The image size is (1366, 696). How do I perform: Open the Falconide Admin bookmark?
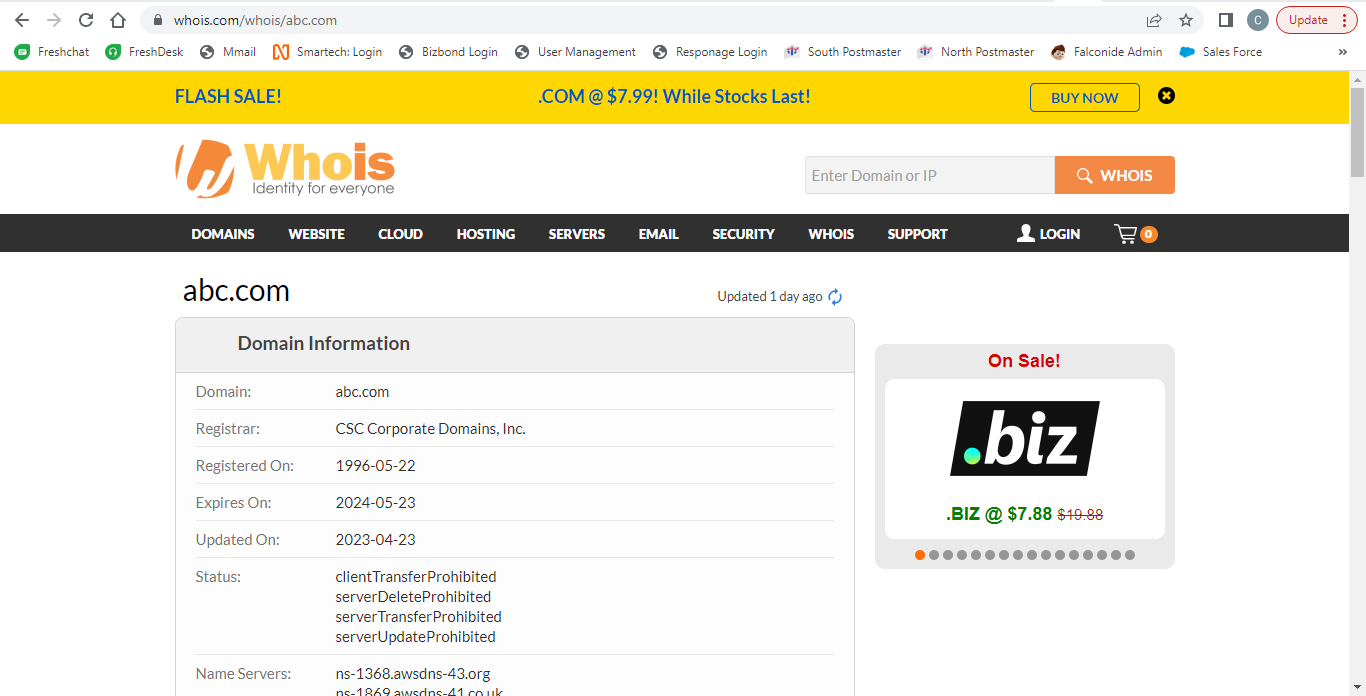click(1106, 52)
